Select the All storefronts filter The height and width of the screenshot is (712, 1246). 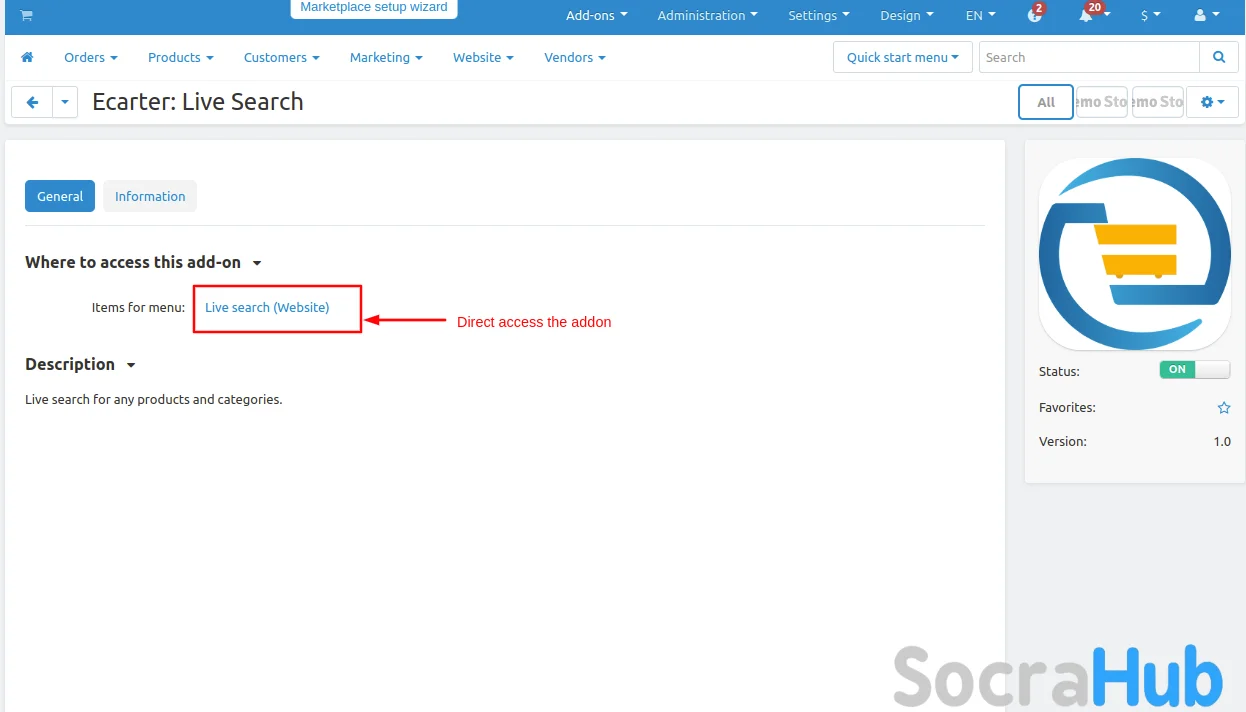tap(1046, 102)
